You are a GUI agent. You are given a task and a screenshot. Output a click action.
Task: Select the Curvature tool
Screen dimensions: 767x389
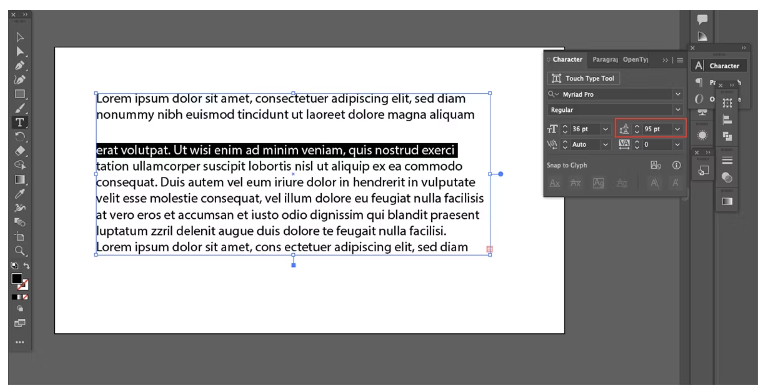tap(20, 80)
